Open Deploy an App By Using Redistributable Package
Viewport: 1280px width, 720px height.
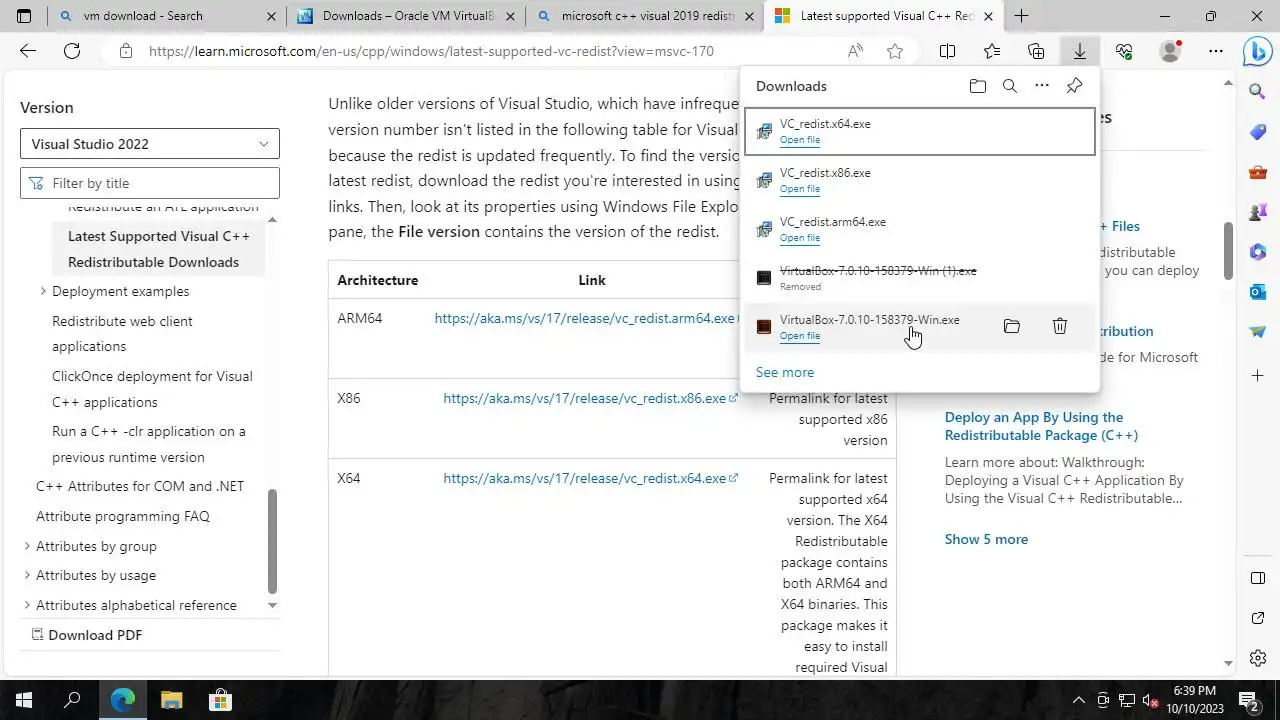(x=1041, y=426)
